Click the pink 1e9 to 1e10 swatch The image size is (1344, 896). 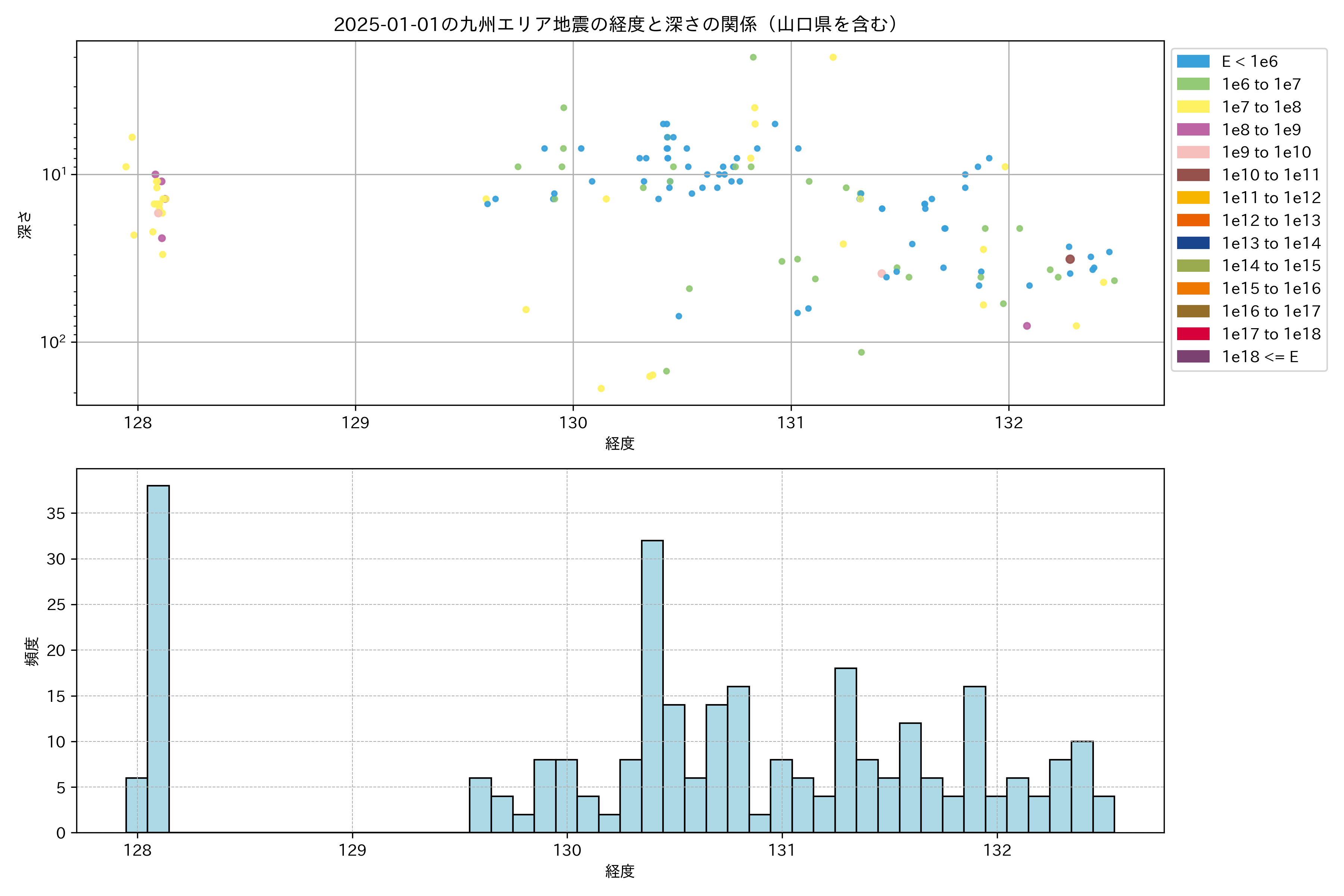coord(1192,152)
